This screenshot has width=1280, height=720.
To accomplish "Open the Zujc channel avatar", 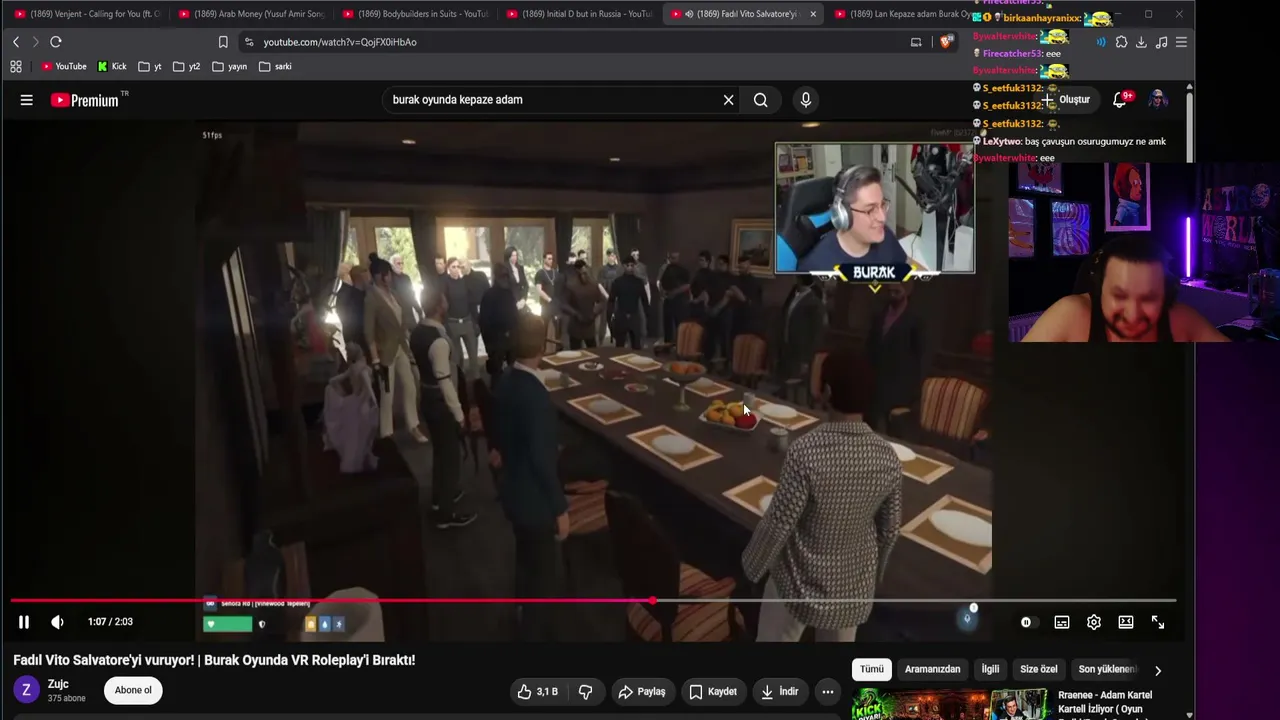I will click(x=26, y=690).
